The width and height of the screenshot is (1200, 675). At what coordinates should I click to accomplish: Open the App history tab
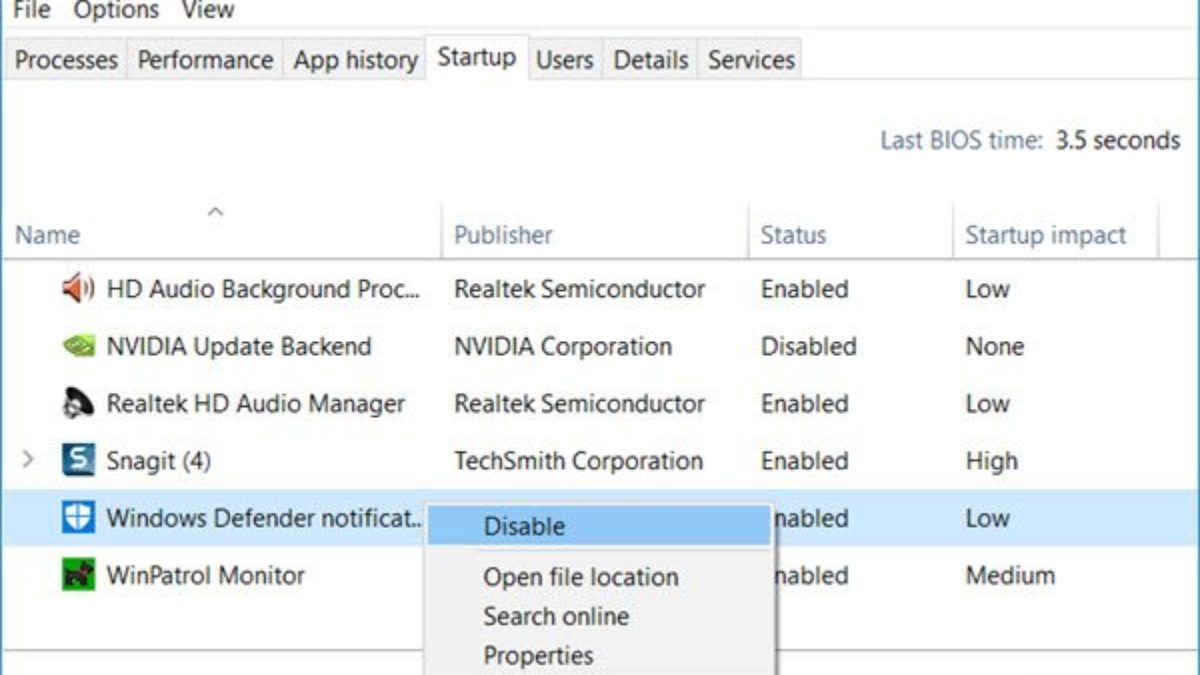click(x=355, y=60)
